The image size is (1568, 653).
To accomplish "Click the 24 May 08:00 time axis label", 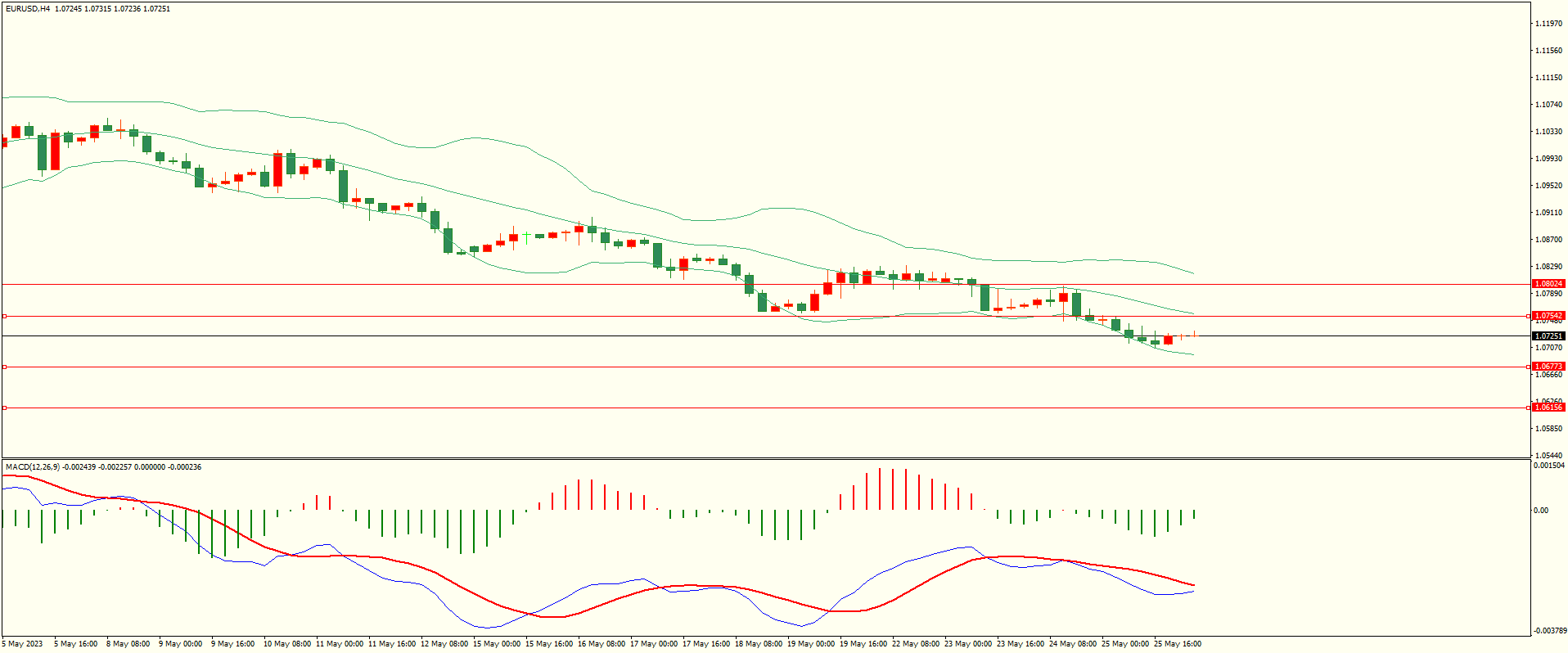I will click(x=1072, y=644).
